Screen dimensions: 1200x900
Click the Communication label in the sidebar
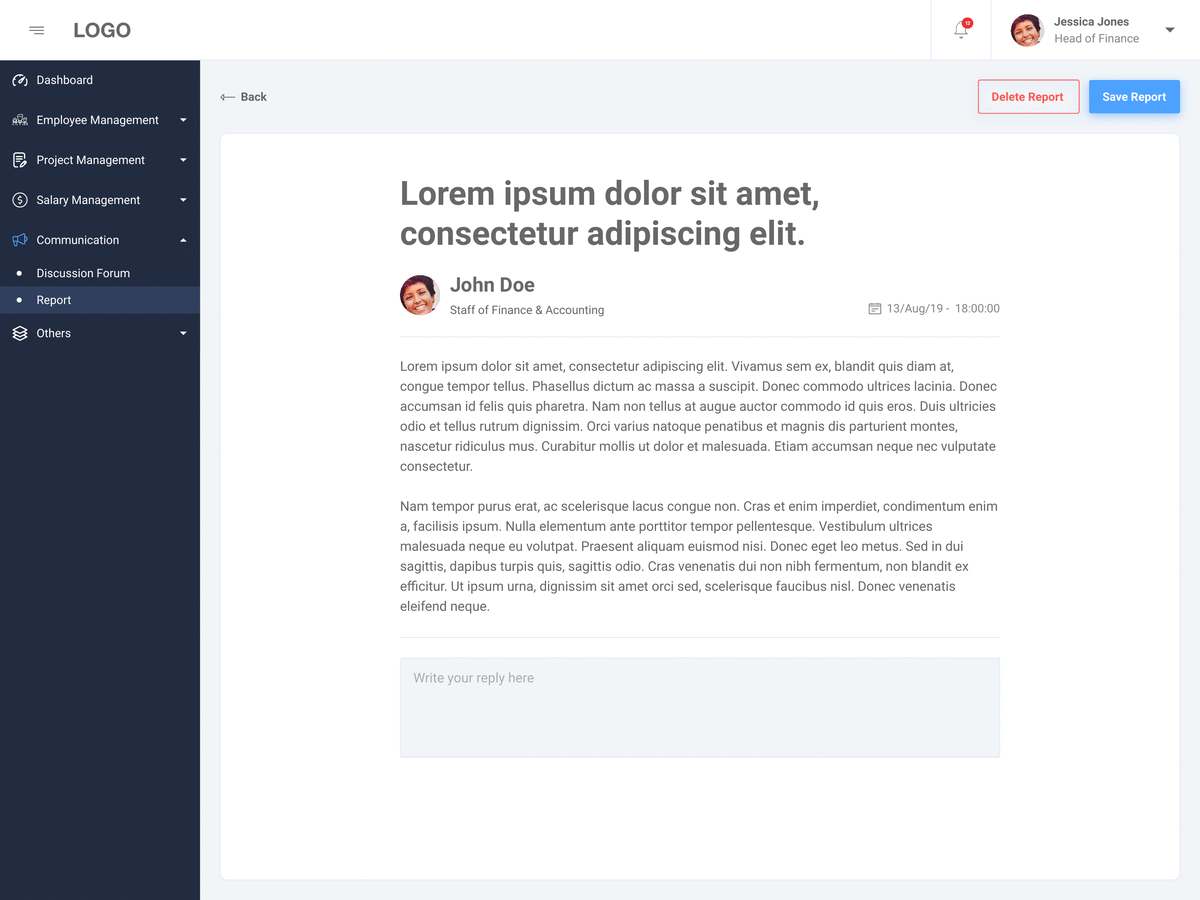(x=78, y=240)
